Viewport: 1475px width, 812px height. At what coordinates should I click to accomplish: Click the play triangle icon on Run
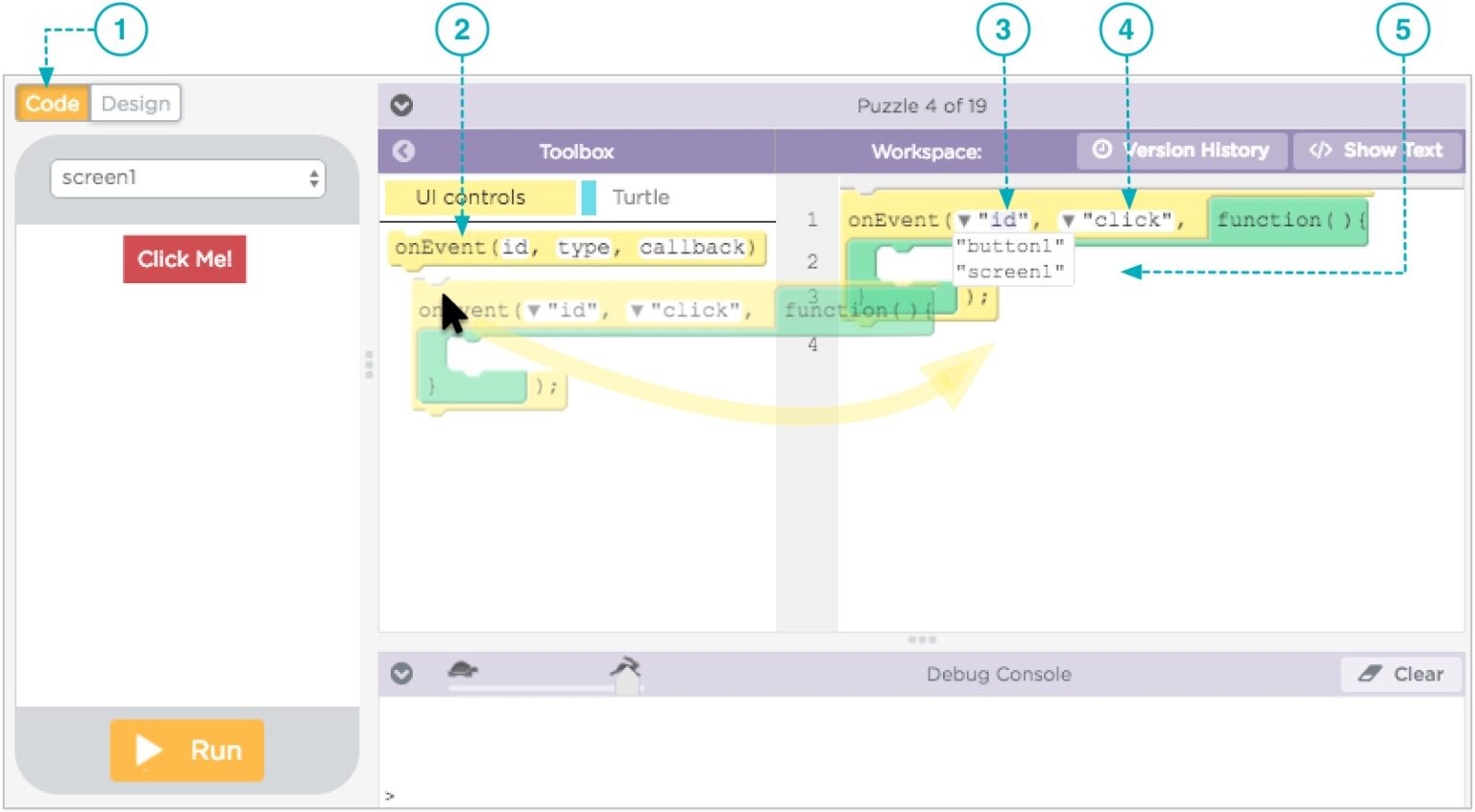(x=149, y=750)
